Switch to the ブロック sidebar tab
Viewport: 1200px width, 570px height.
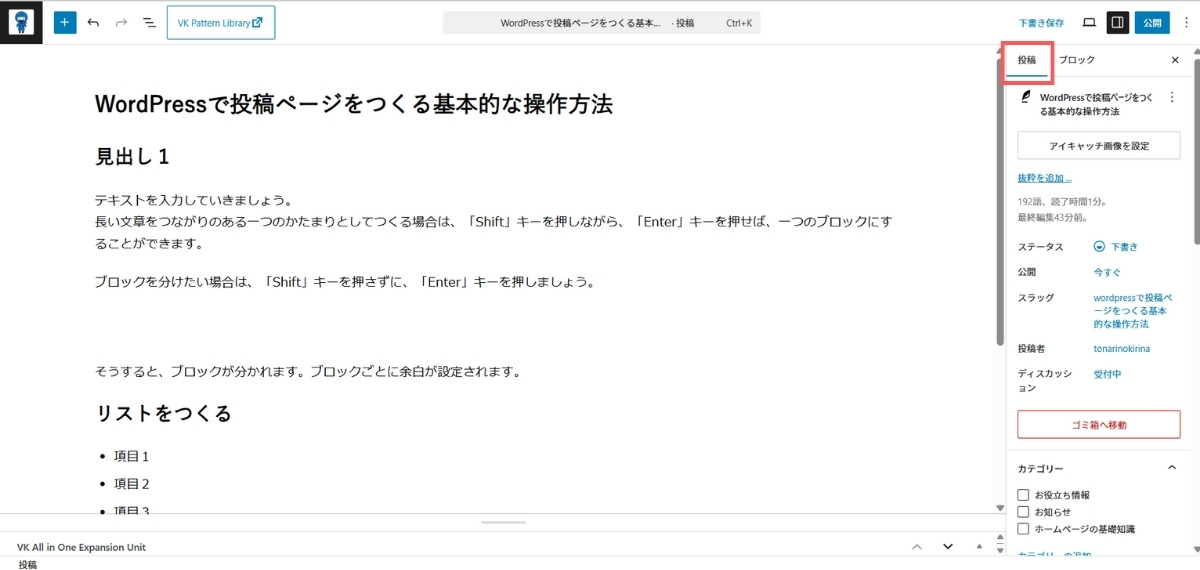[x=1077, y=60]
